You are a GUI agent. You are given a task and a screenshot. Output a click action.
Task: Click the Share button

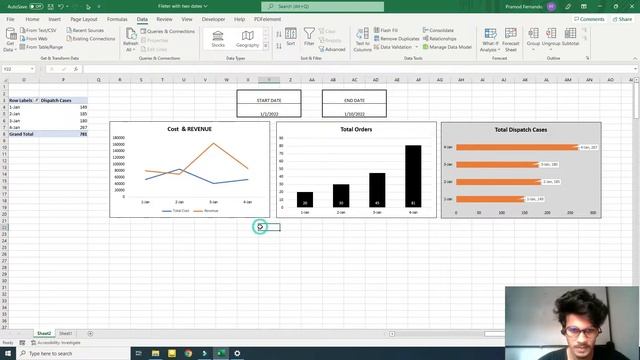click(x=622, y=19)
